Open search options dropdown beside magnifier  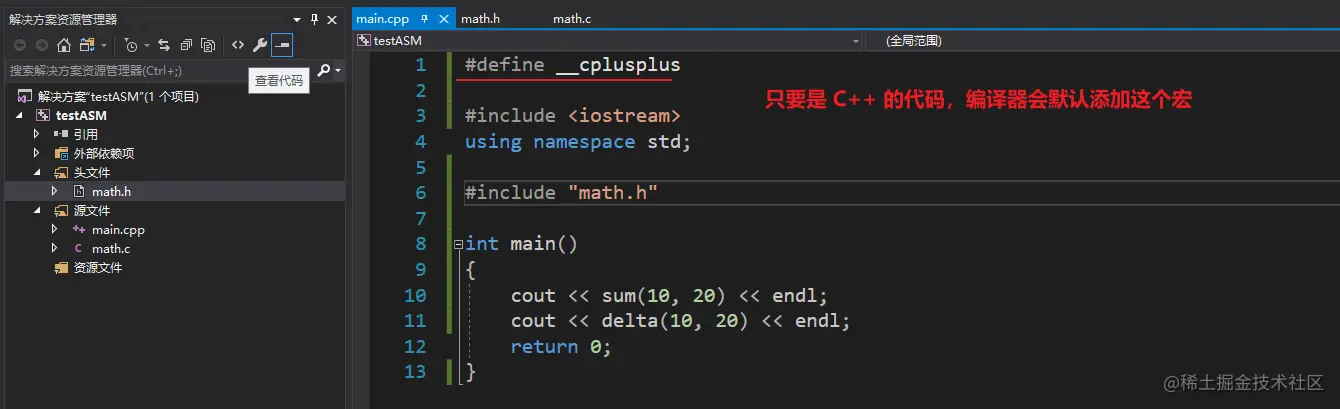click(x=338, y=71)
